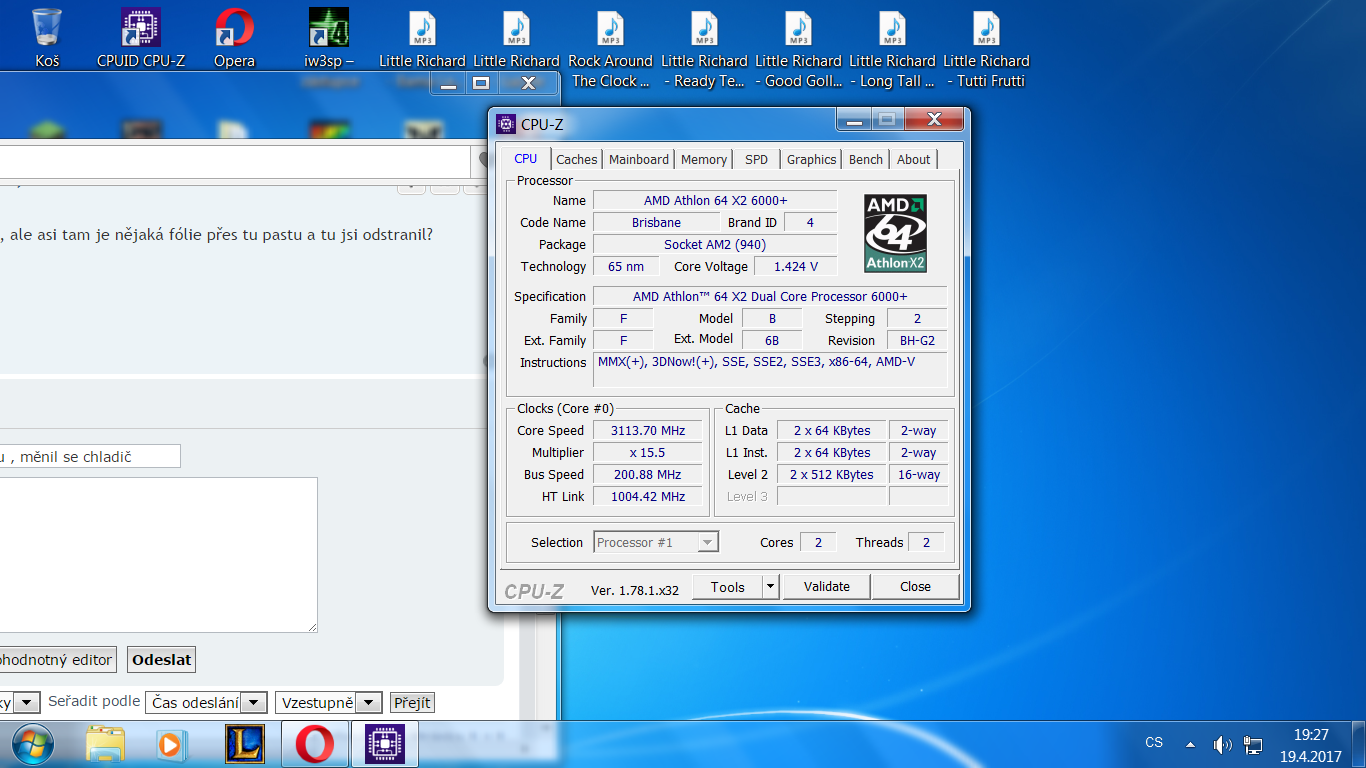Select Little Richard Good Golly MP3 file
The height and width of the screenshot is (768, 1366).
click(x=799, y=48)
